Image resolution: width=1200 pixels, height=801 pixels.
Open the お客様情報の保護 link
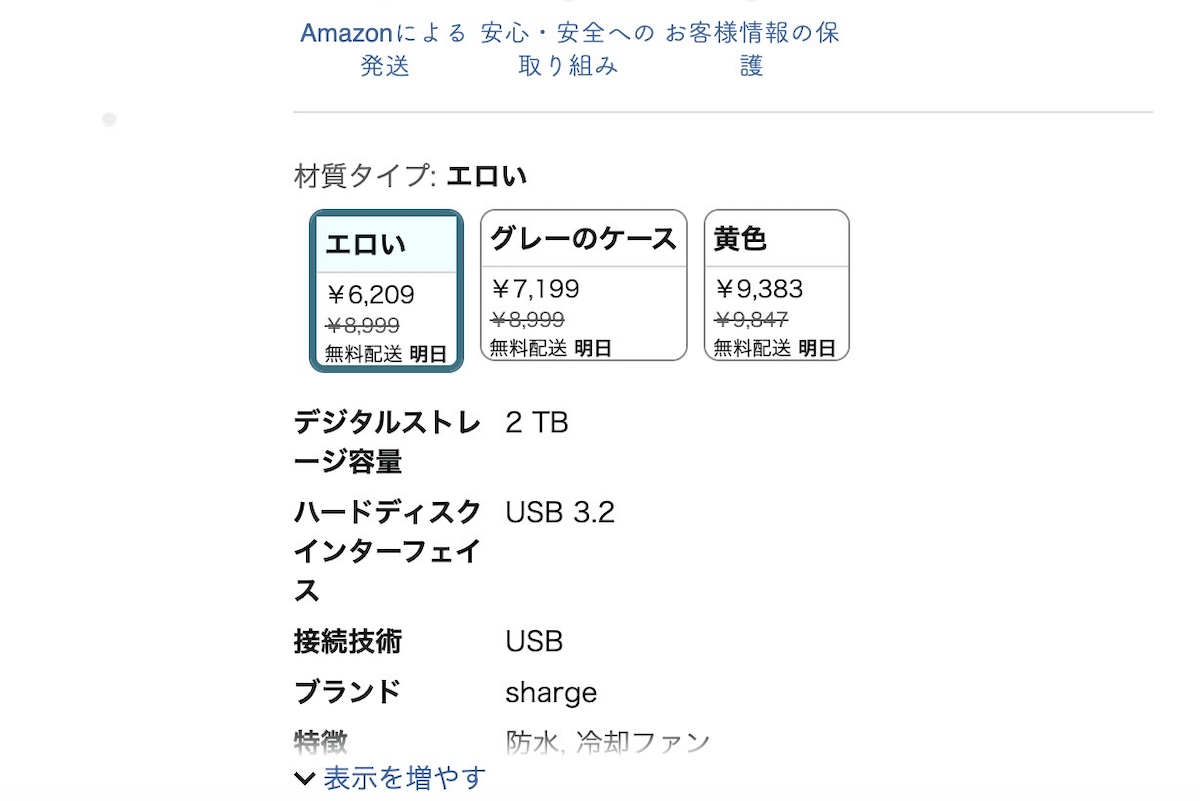point(752,48)
